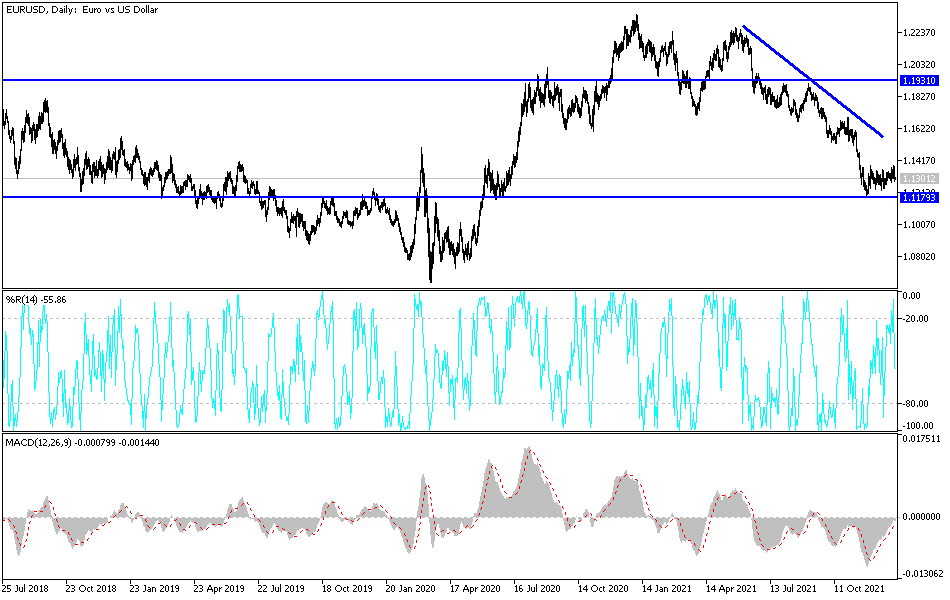Click the 23 Oct 2018 date label

pos(91,588)
